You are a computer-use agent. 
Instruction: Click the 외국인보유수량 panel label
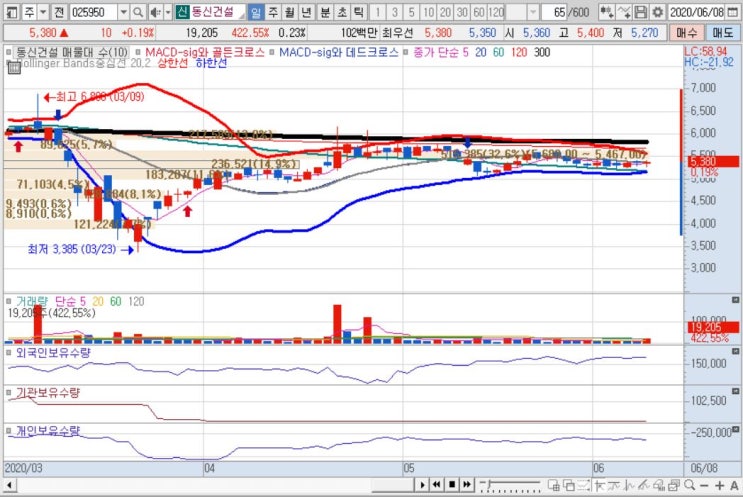[x=53, y=352]
